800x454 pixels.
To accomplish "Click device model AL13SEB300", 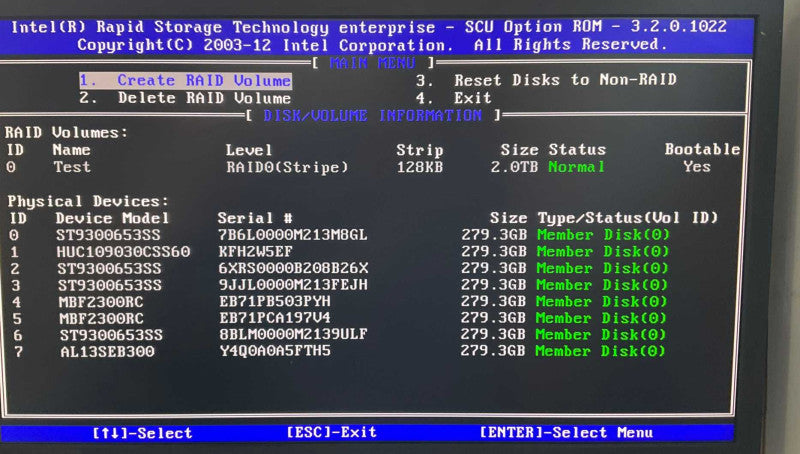I will pyautogui.click(x=107, y=351).
